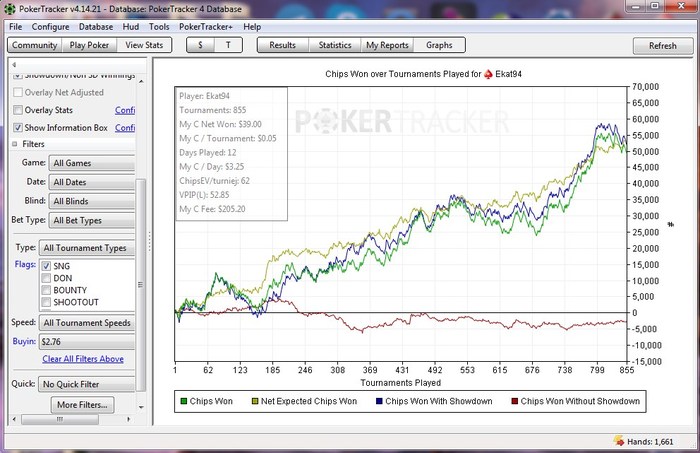Click the blue Chips Won With Showdown marker
The width and height of the screenshot is (700, 453).
pos(379,401)
